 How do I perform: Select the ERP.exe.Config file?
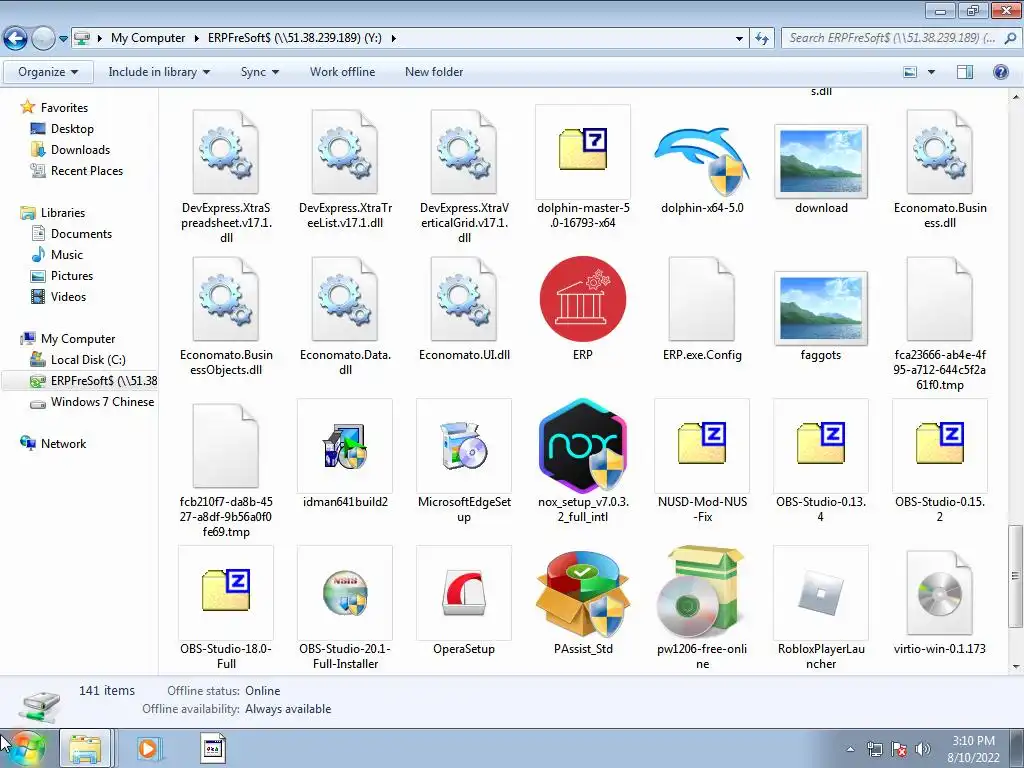click(702, 299)
